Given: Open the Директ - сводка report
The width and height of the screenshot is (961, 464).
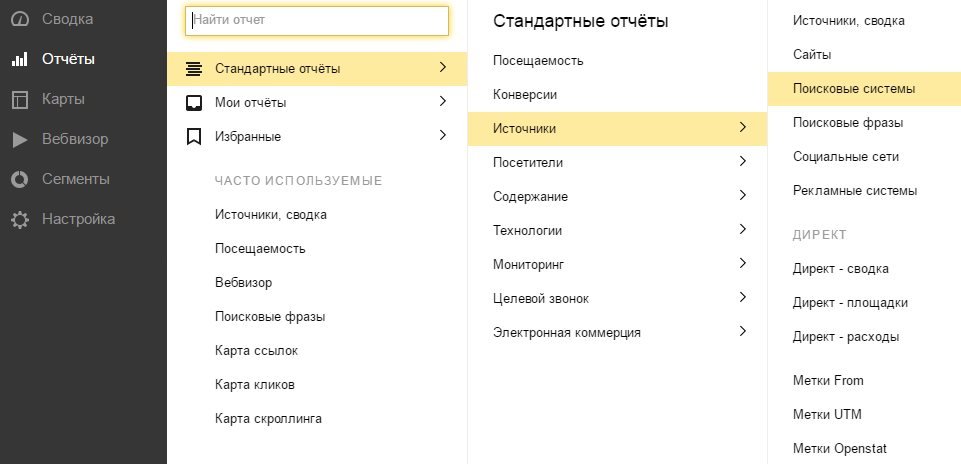Looking at the screenshot, I should (x=840, y=268).
